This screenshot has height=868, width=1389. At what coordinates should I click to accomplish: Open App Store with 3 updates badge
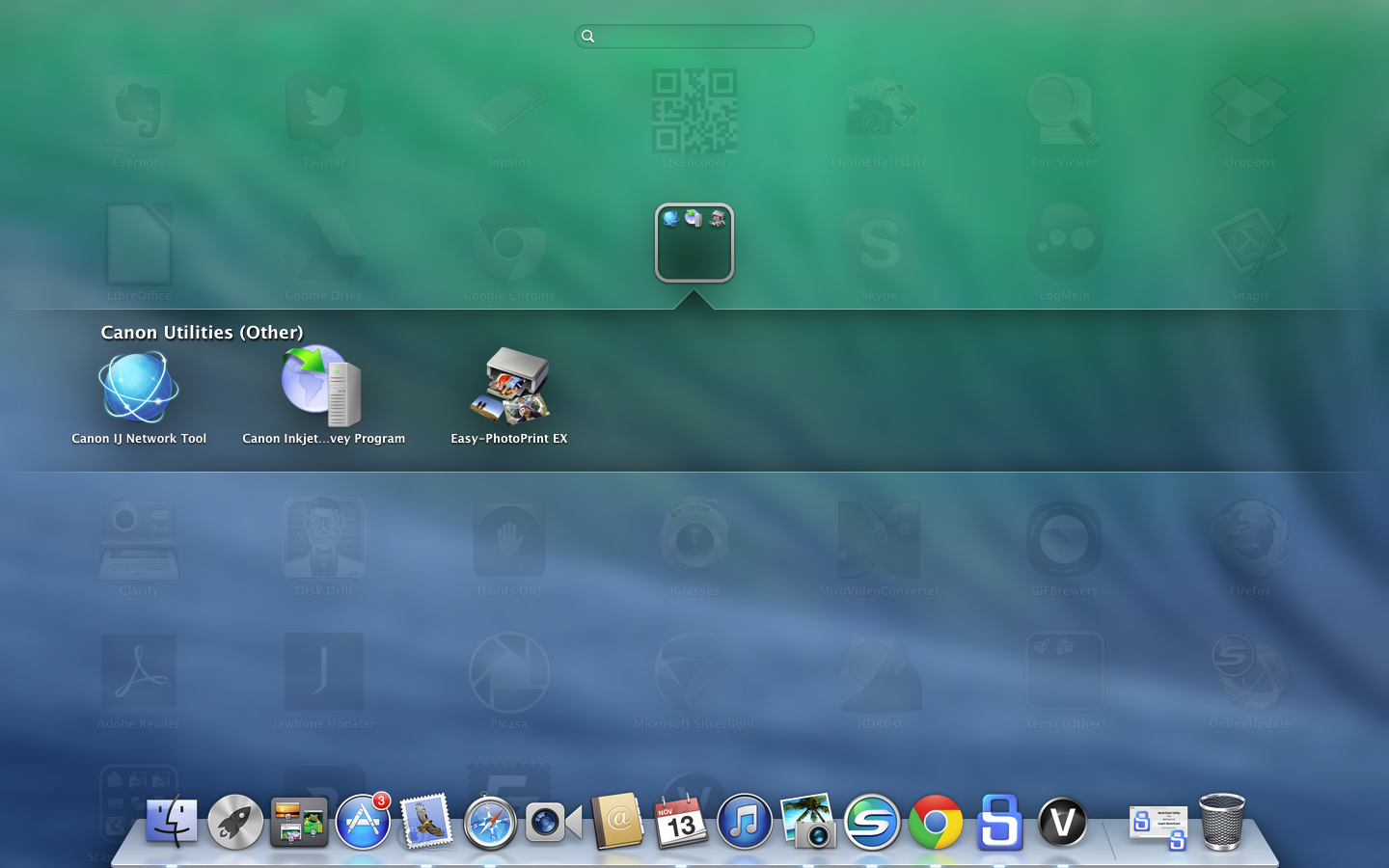pos(363,823)
